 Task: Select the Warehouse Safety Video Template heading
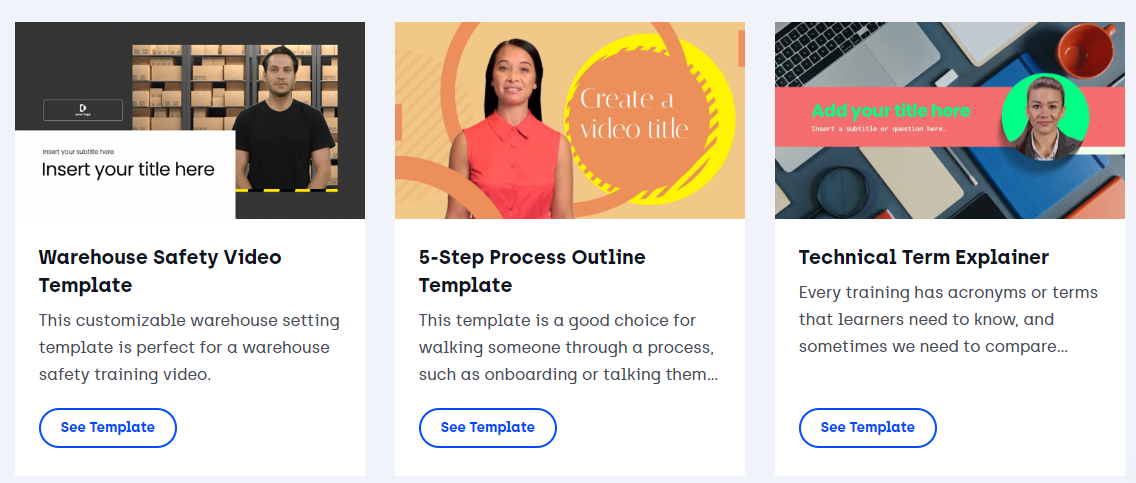tap(160, 271)
